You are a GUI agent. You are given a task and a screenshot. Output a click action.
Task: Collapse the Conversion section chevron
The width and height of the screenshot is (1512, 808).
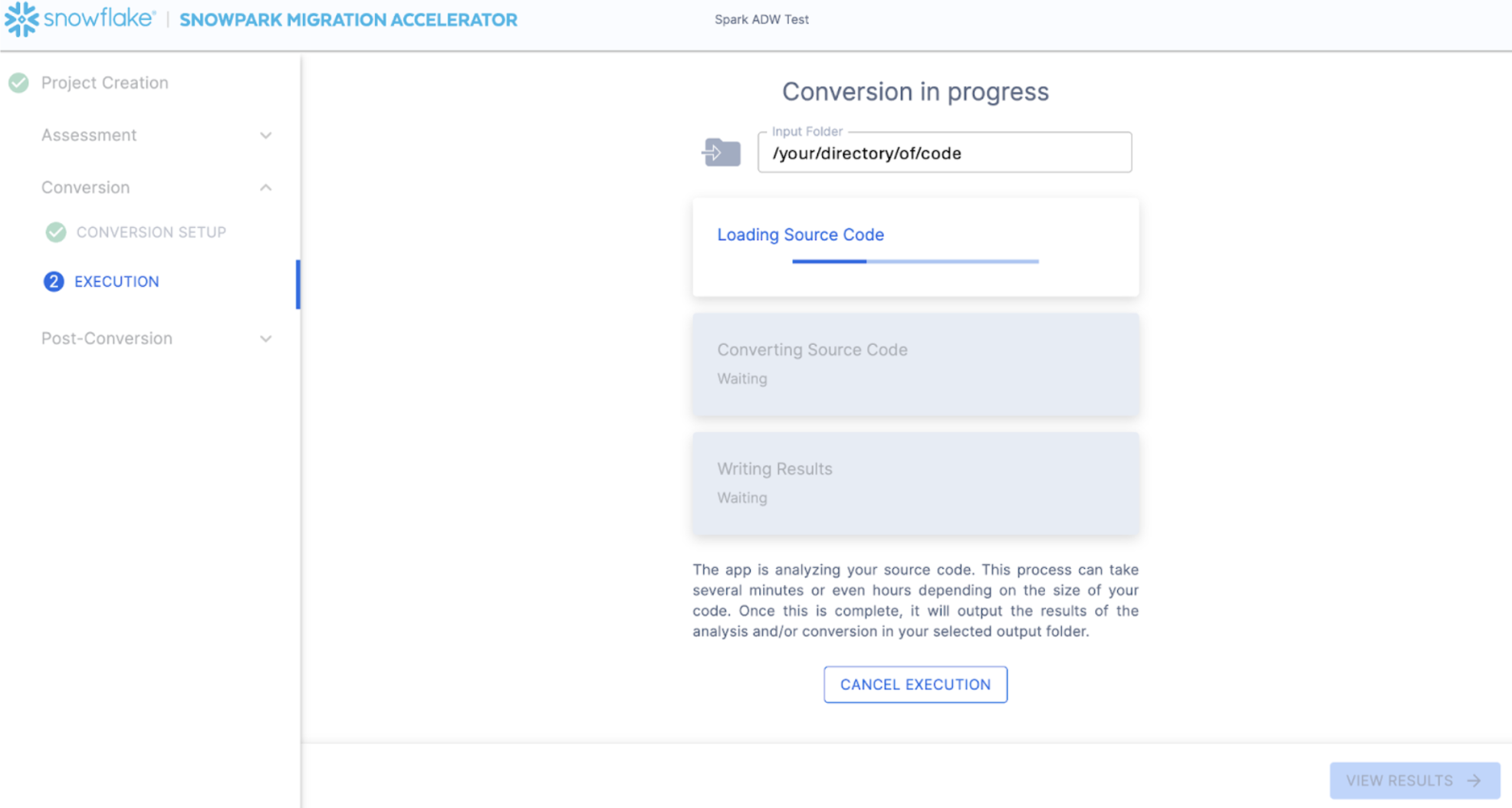[x=265, y=188]
